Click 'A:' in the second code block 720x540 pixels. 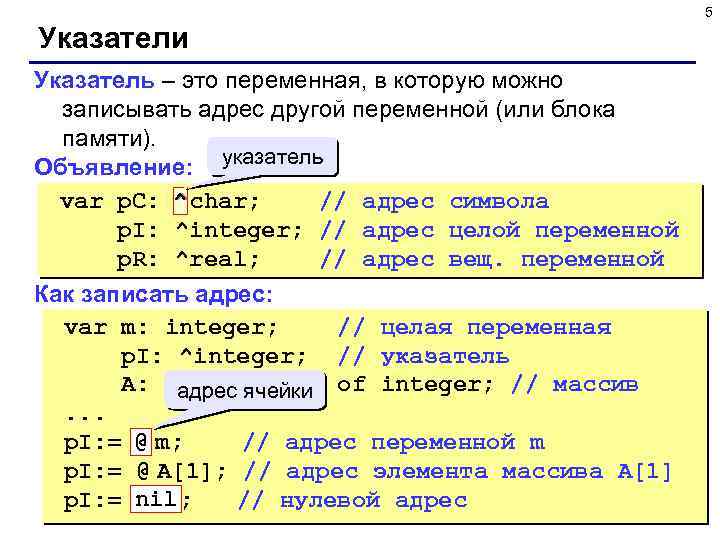pyautogui.click(x=134, y=385)
